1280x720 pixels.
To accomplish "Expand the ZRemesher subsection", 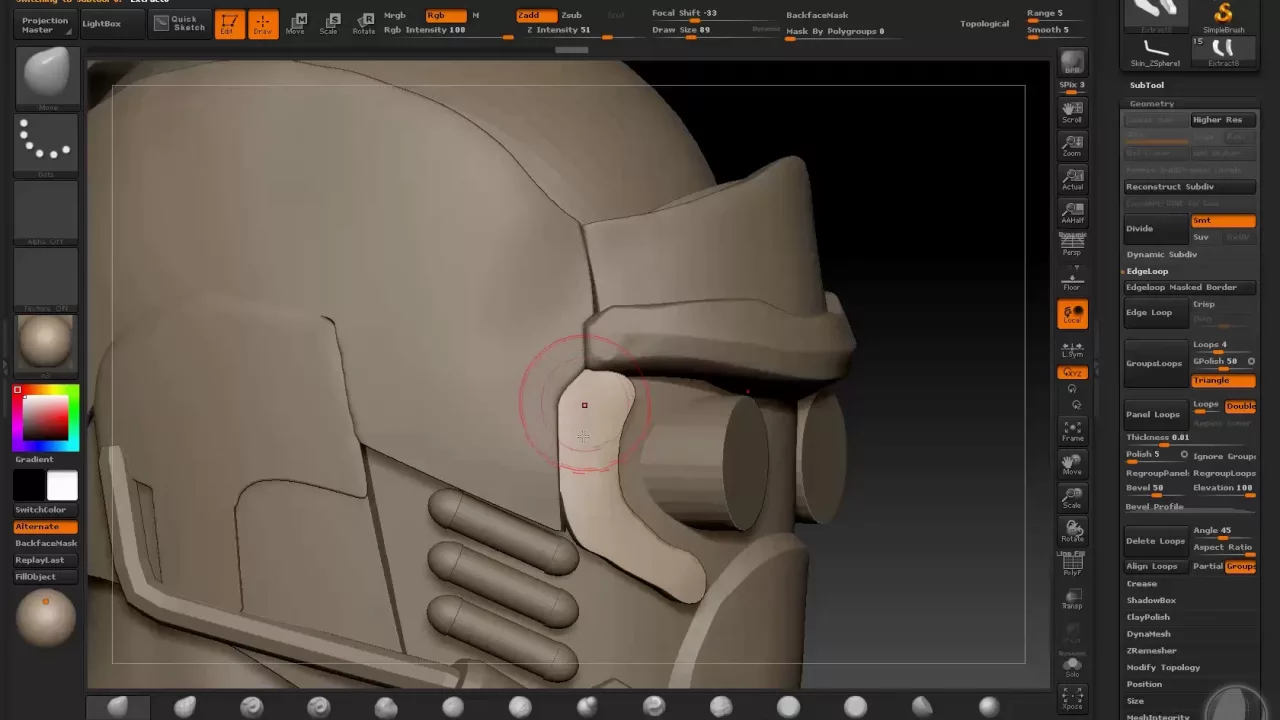I will [1151, 651].
